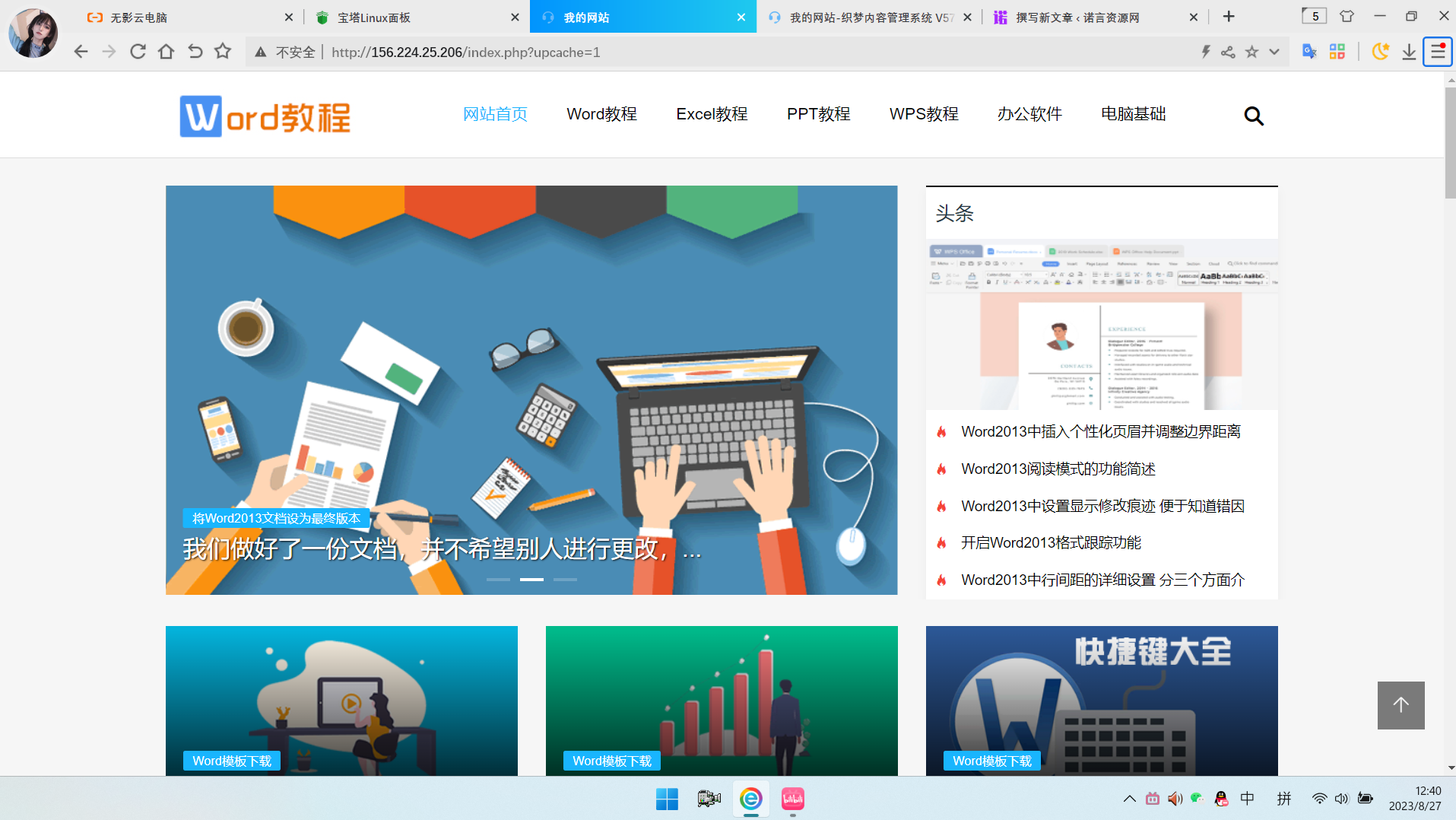
Task: Show hidden system tray icons chevron
Action: (x=1129, y=799)
